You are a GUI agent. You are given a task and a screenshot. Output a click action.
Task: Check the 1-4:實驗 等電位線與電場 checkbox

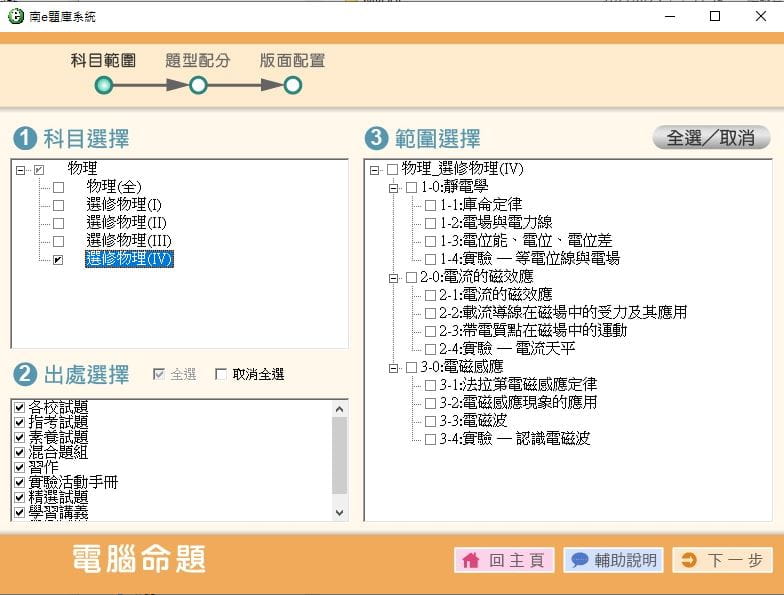(430, 260)
